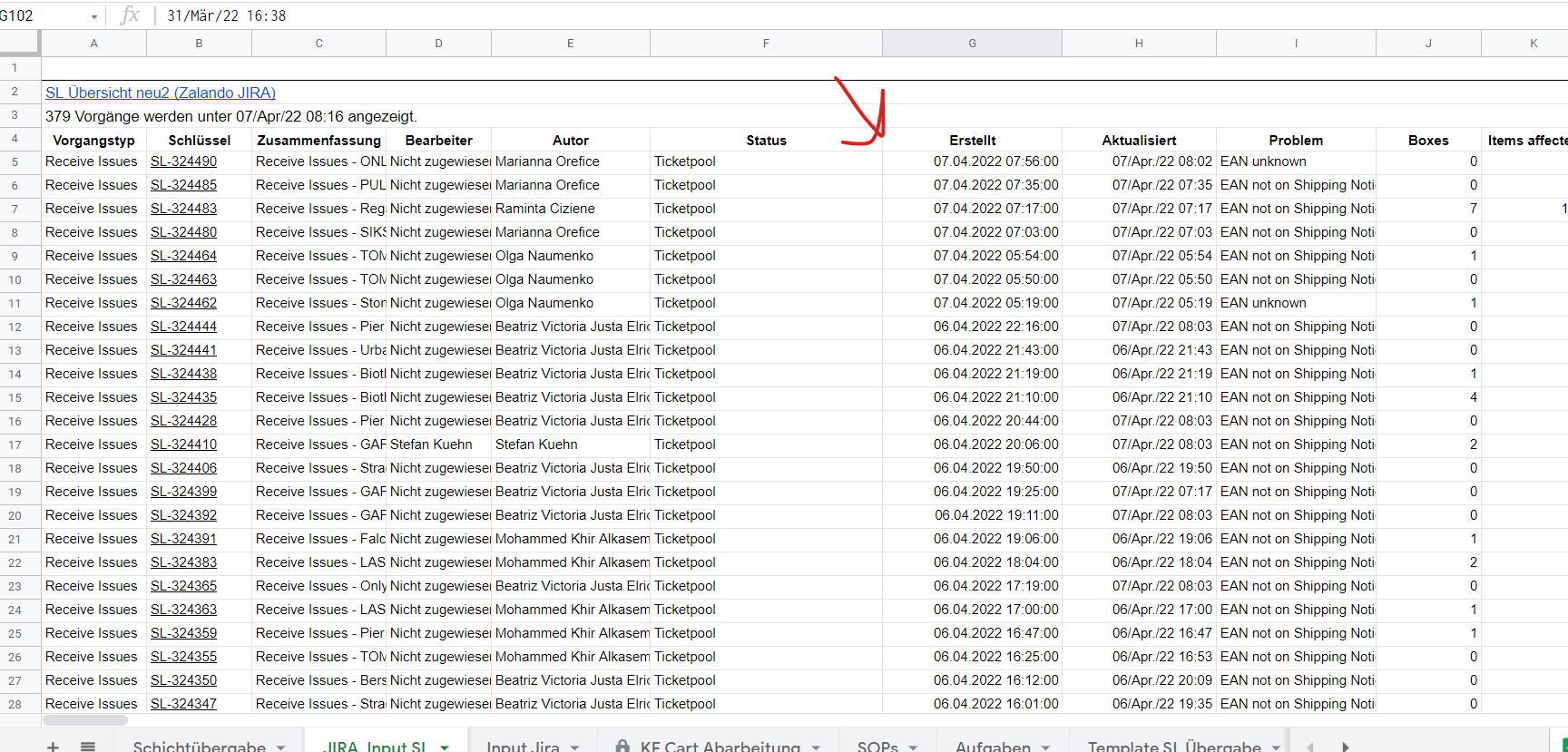Select the Aktualisiert header cell
Image resolution: width=1568 pixels, height=752 pixels.
pyautogui.click(x=1139, y=140)
